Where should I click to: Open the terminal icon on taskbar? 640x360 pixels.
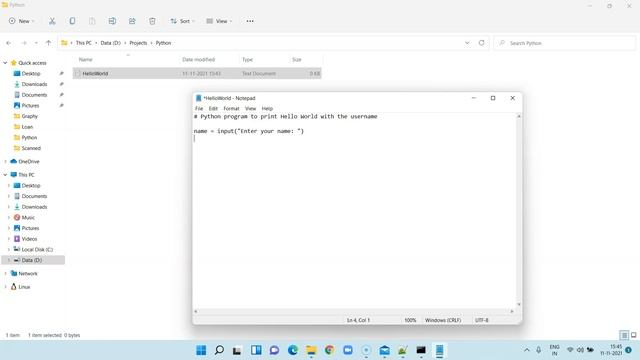point(421,350)
